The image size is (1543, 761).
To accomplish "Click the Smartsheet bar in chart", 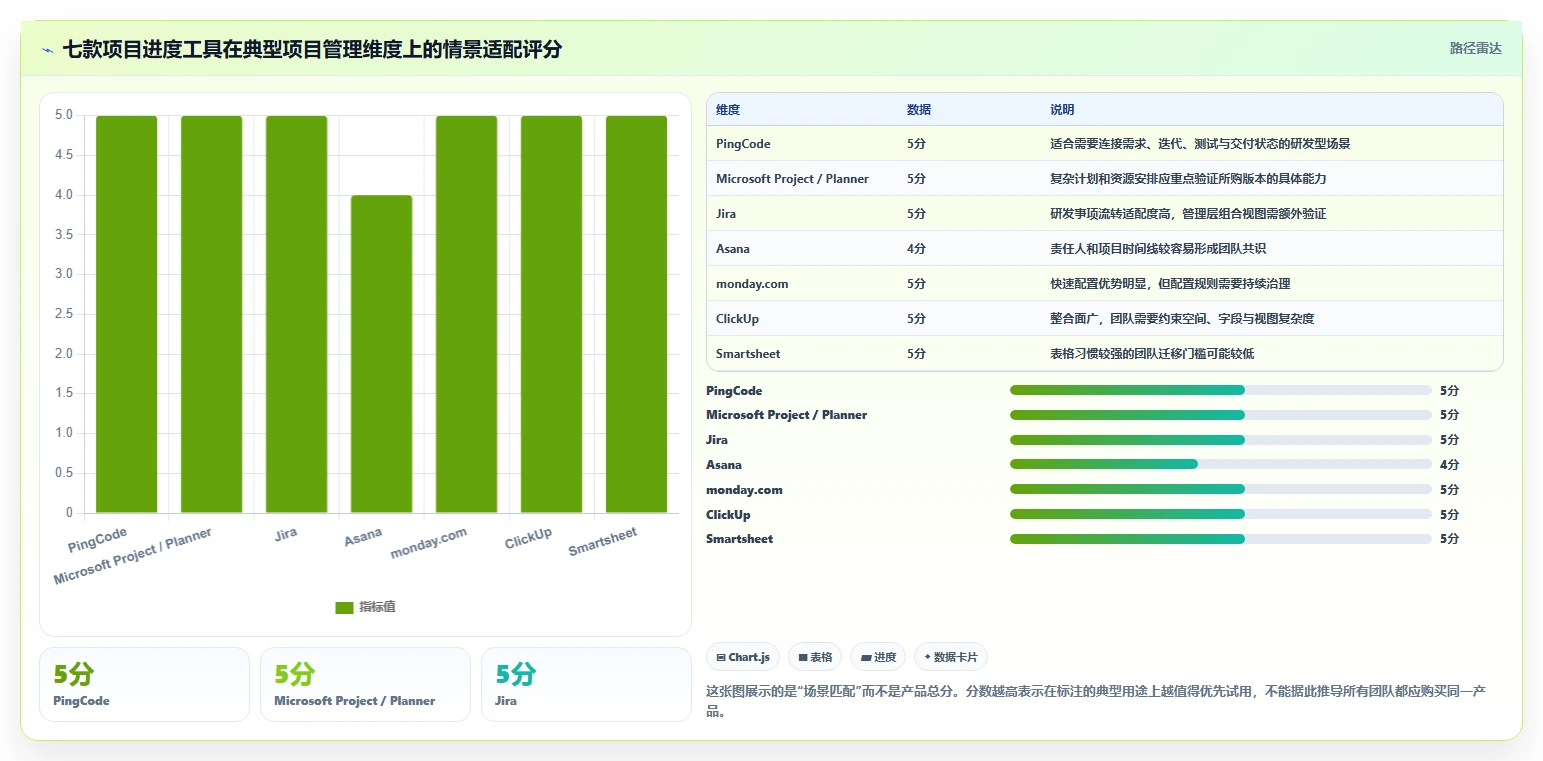I will [636, 314].
